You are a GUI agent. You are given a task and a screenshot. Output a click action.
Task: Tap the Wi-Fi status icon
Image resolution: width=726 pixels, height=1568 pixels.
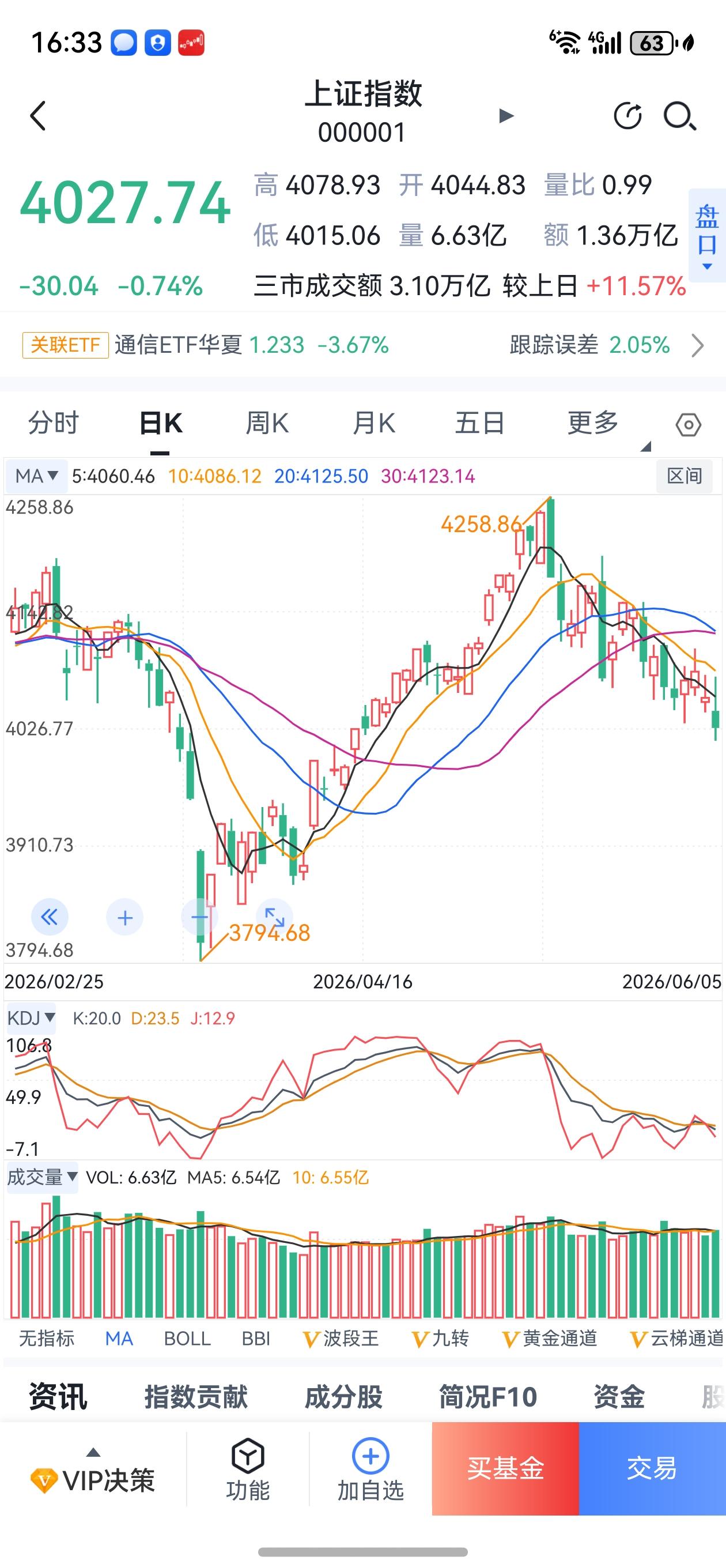point(565,43)
